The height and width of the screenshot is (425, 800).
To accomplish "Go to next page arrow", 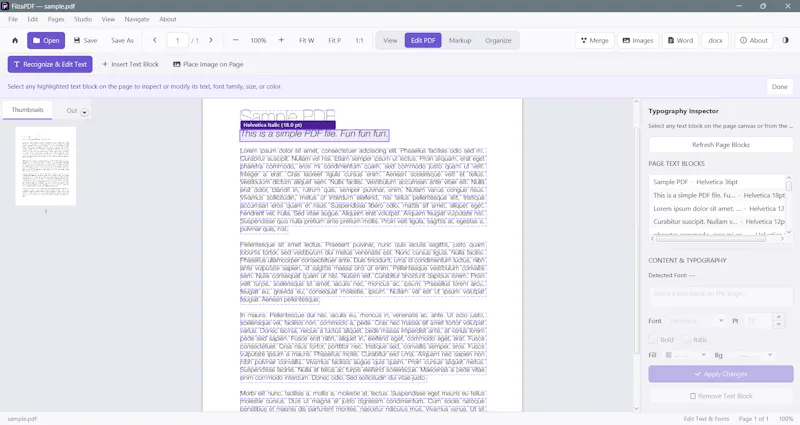I will click(211, 40).
